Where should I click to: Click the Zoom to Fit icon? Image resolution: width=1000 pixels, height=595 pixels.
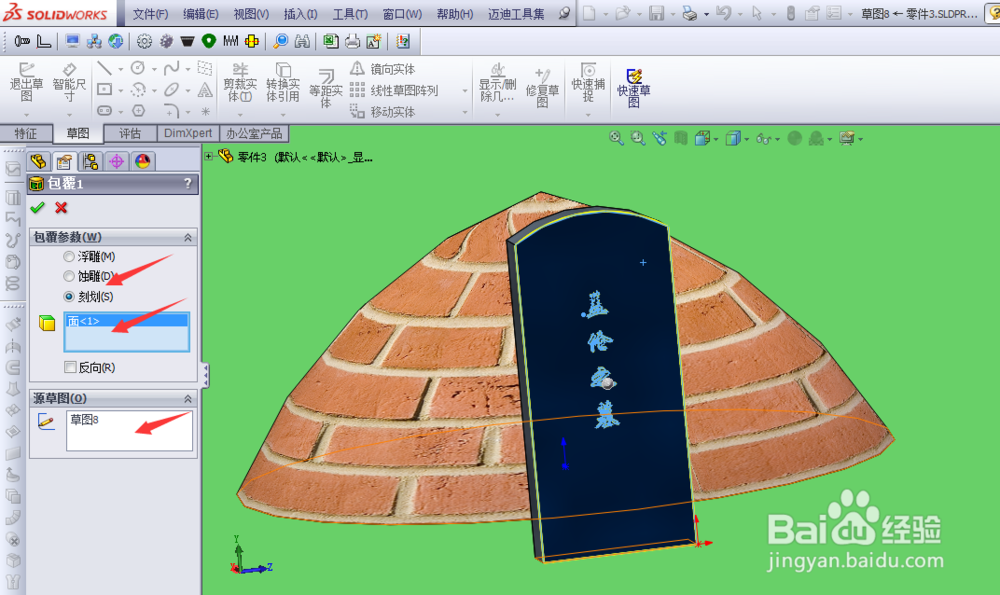pos(615,138)
